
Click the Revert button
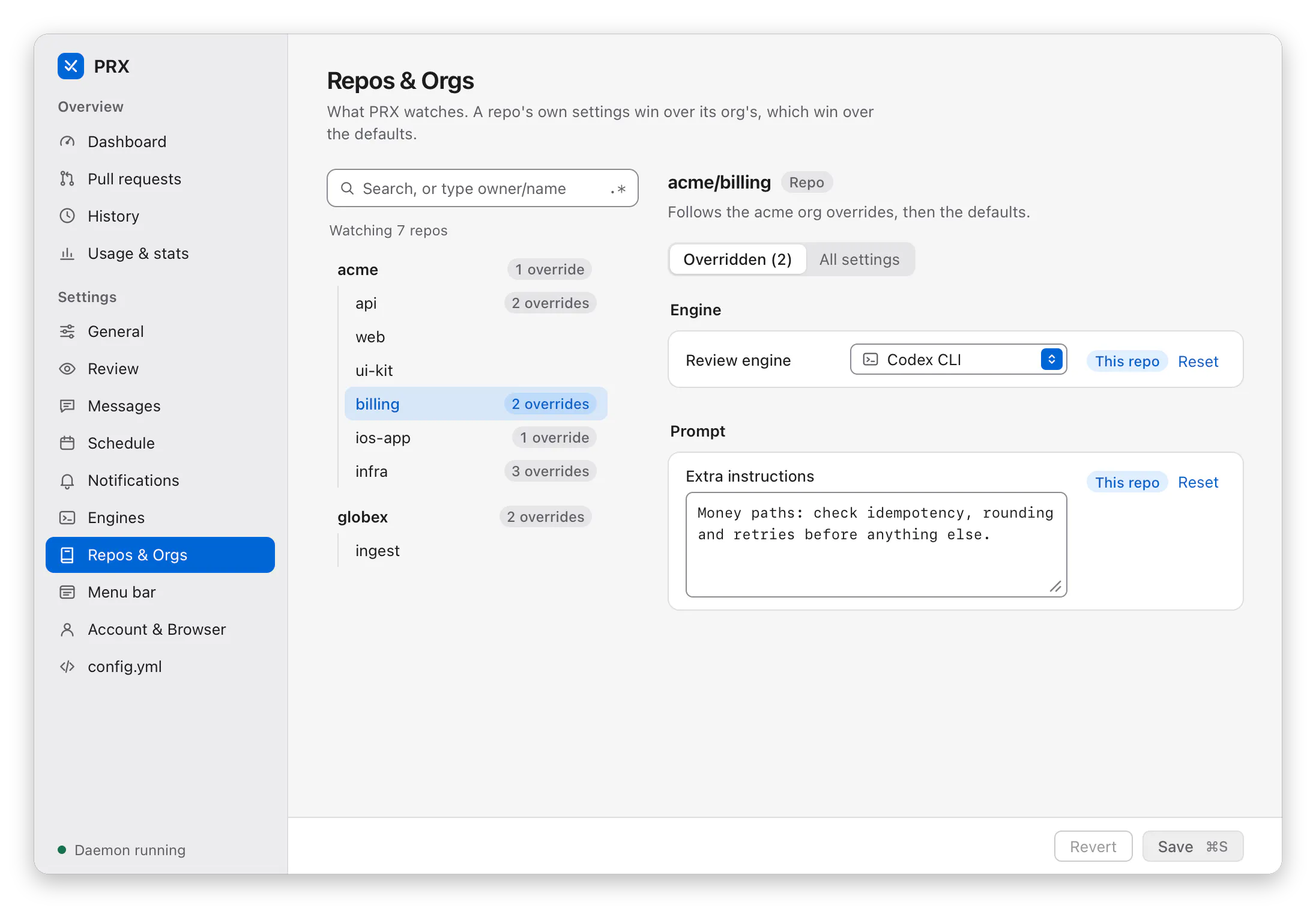tap(1093, 847)
